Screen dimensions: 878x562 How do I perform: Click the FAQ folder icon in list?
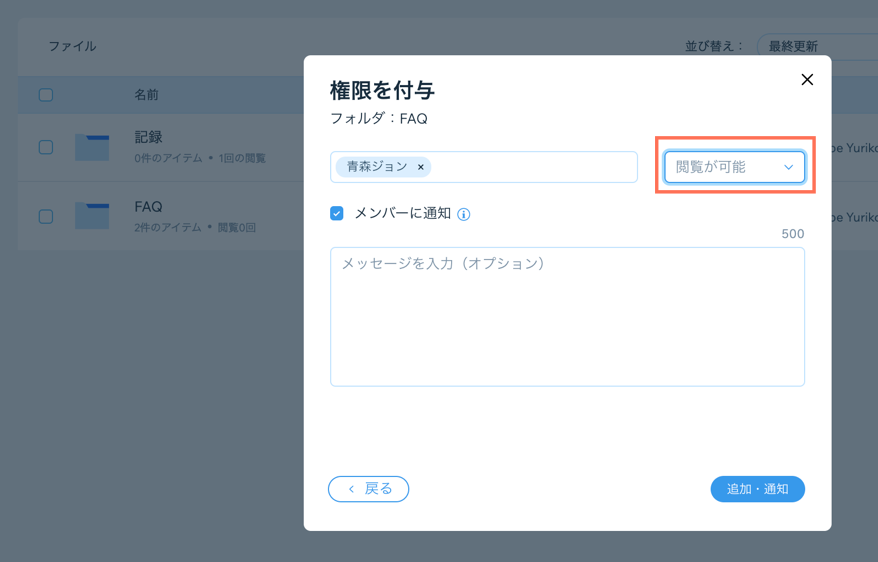[x=92, y=216]
